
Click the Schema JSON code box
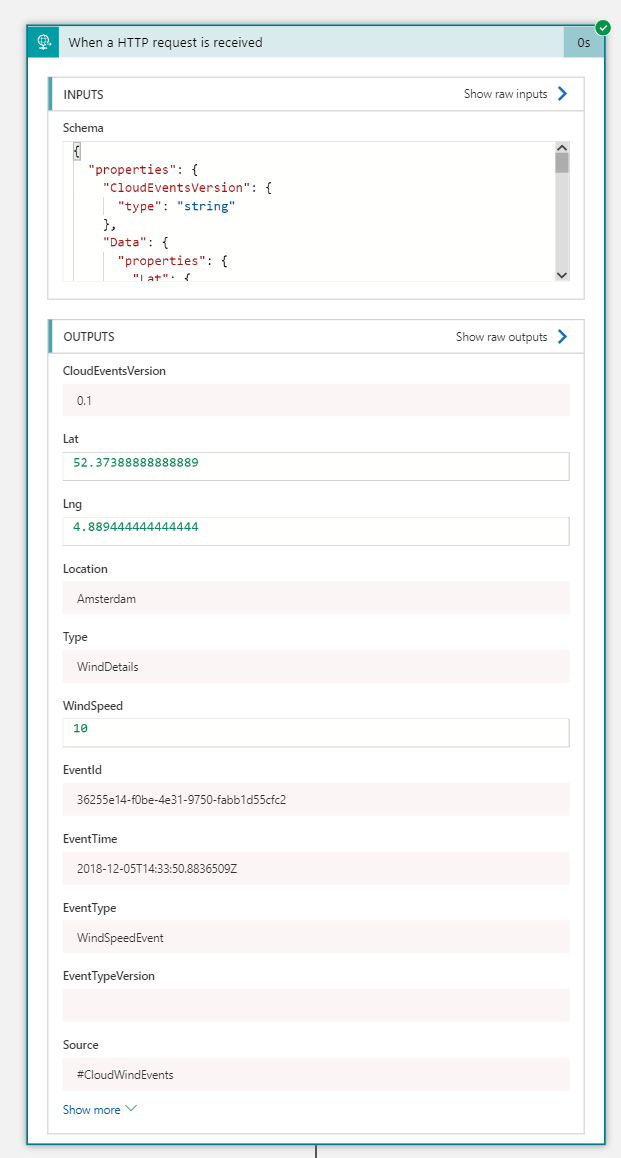tap(308, 211)
